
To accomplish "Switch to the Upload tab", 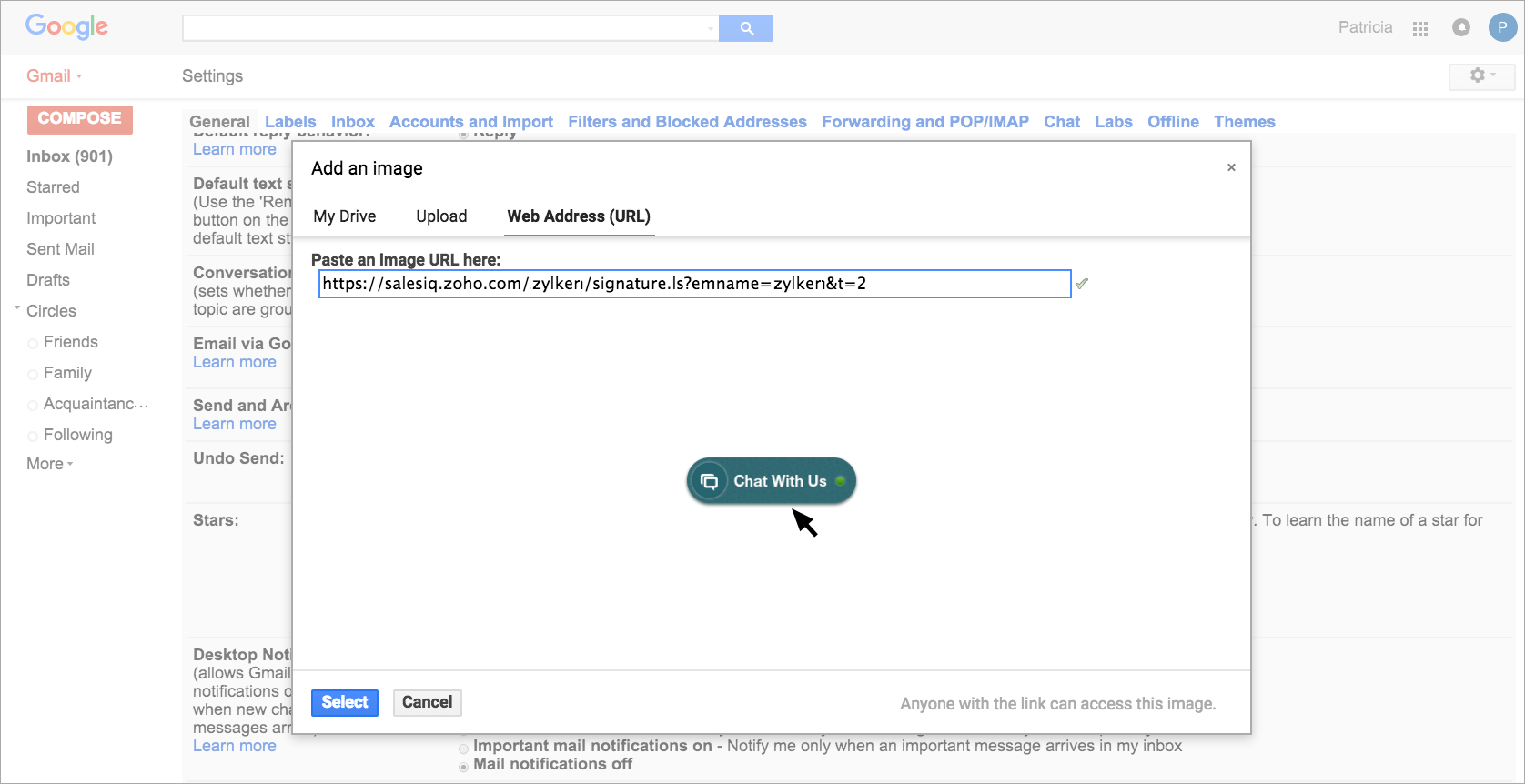I will [441, 216].
